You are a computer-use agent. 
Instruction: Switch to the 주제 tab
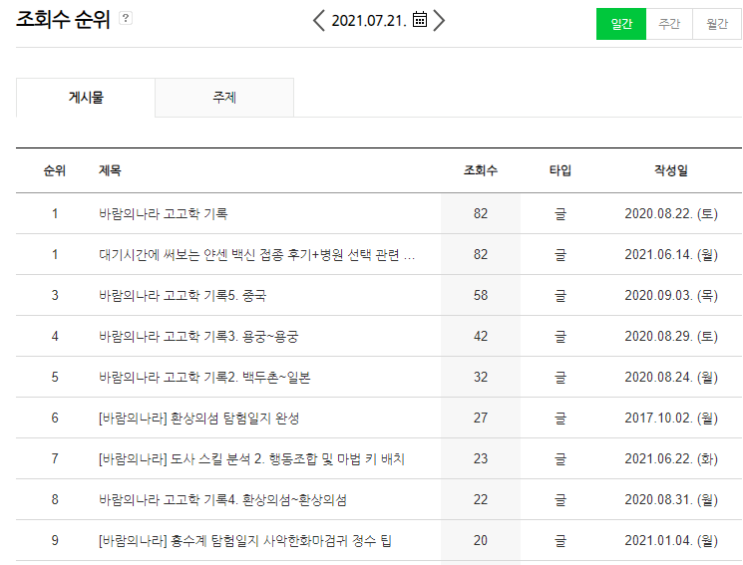point(224,98)
